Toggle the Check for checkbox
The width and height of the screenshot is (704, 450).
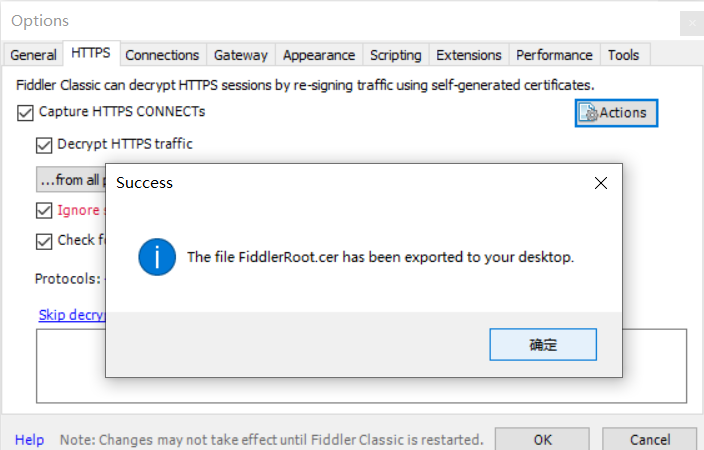coord(44,240)
